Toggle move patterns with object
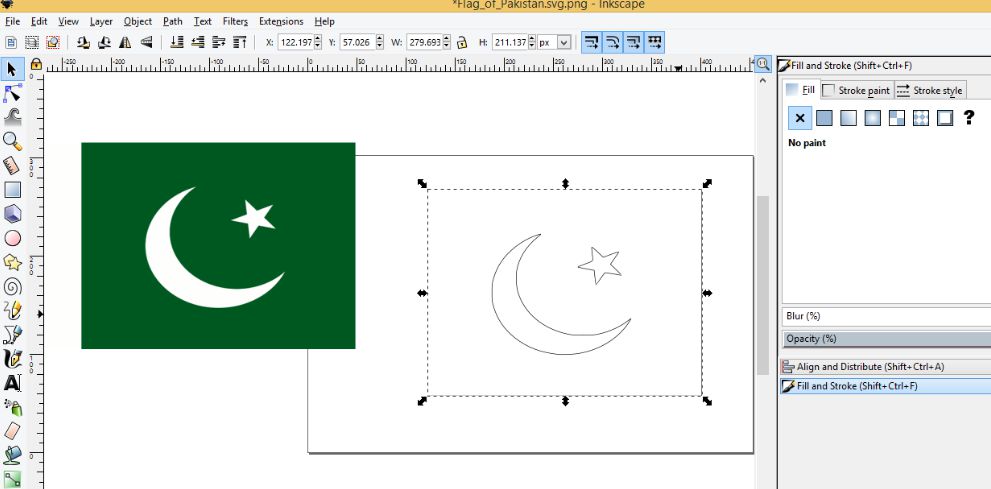This screenshot has height=489, width=991. click(x=654, y=42)
